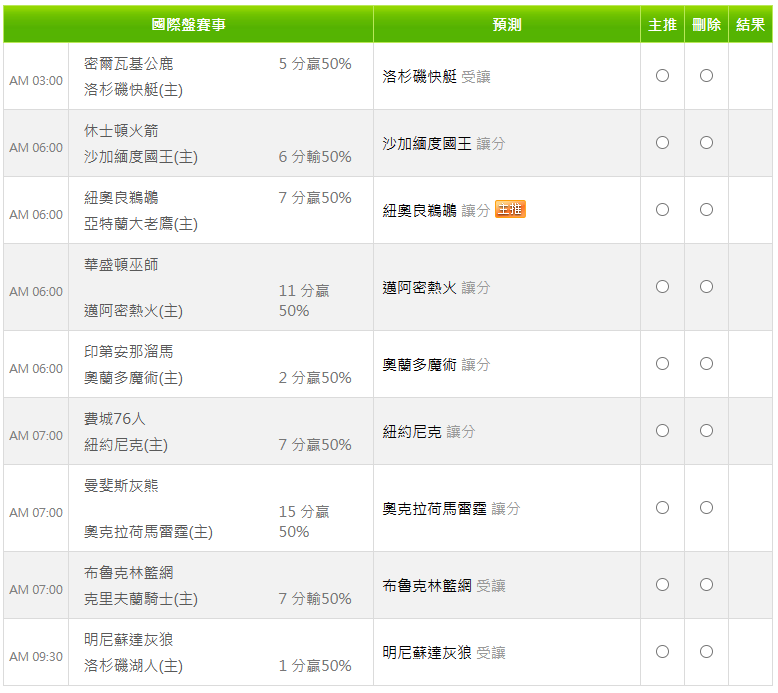Select 主推 radio for 布魯克林籃網 受讓 row
This screenshot has height=693, width=778.
pos(662,585)
